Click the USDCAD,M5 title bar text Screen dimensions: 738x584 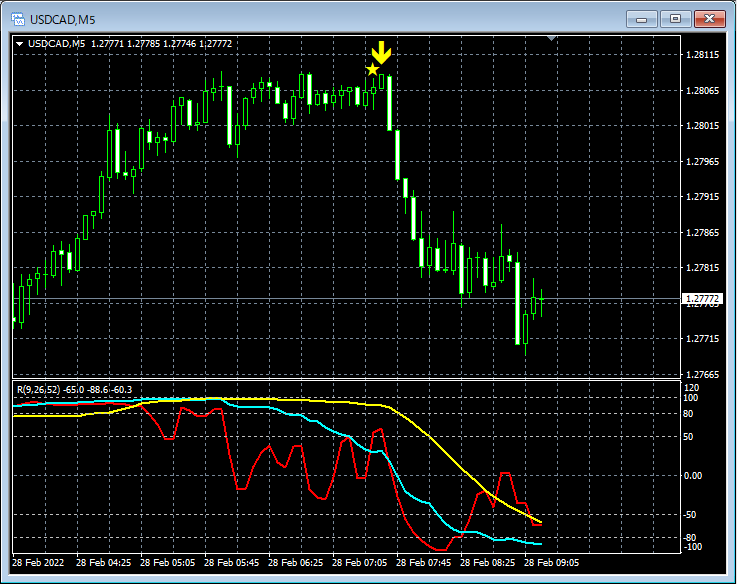pyautogui.click(x=63, y=20)
